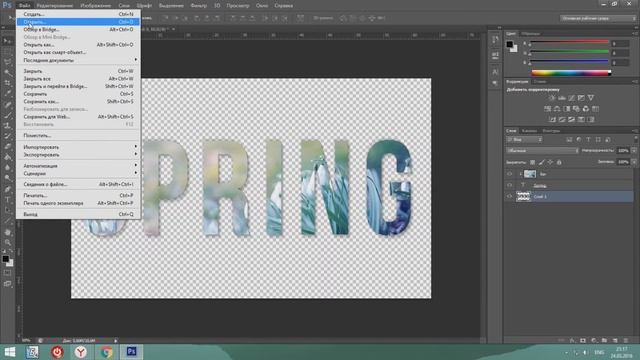
Task: Open the Редактирование menu
Action: pyautogui.click(x=55, y=6)
